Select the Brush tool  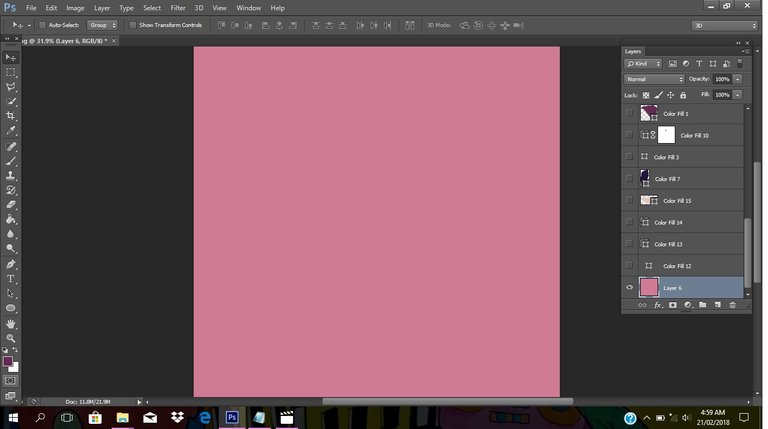coord(10,161)
